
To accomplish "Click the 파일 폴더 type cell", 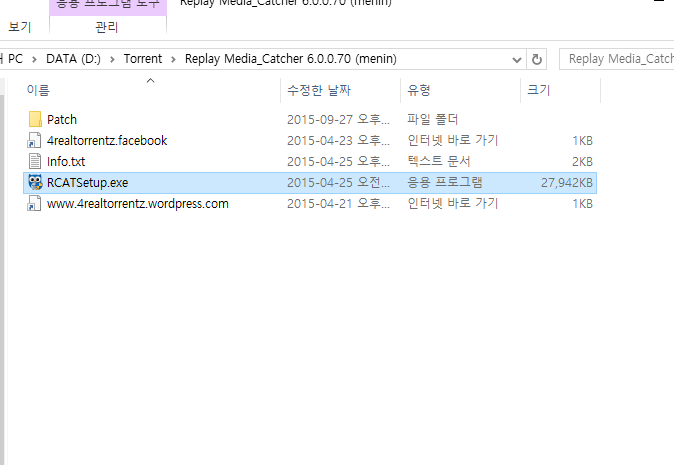I will 432,119.
